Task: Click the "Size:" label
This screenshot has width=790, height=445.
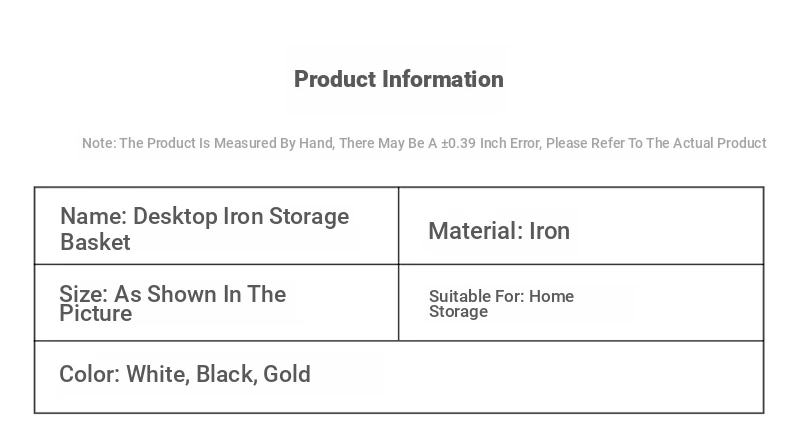Action: point(83,294)
